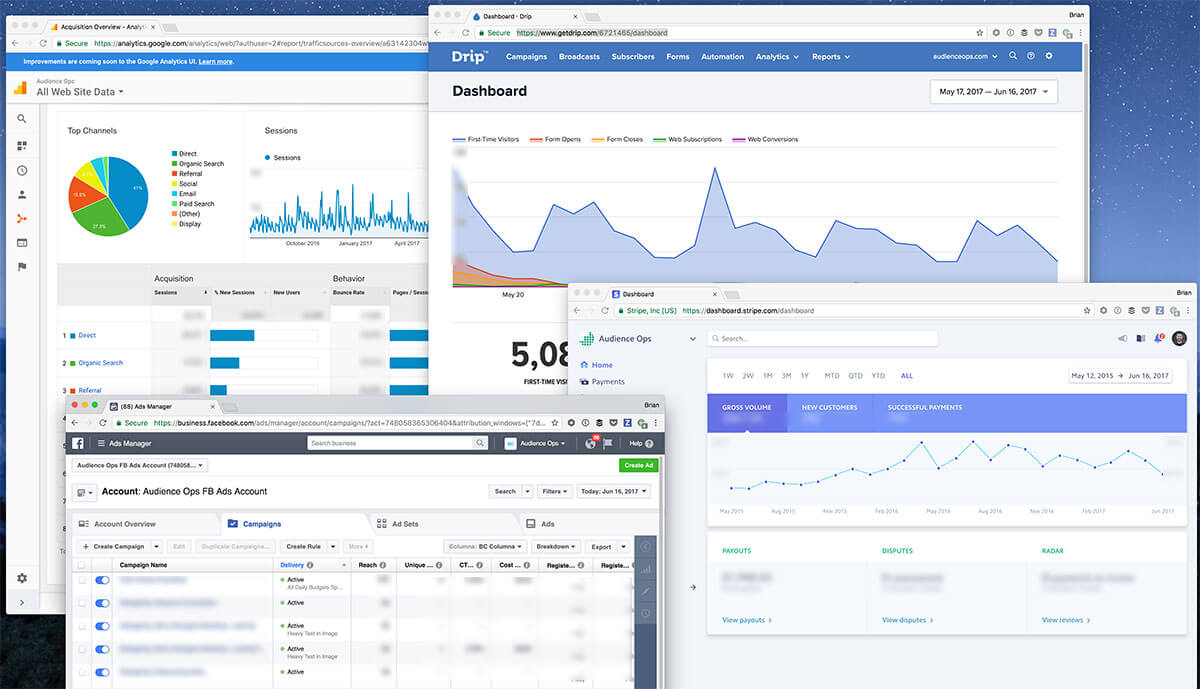Reload the Stripe dashboard page
The height and width of the screenshot is (689, 1200).
point(606,311)
